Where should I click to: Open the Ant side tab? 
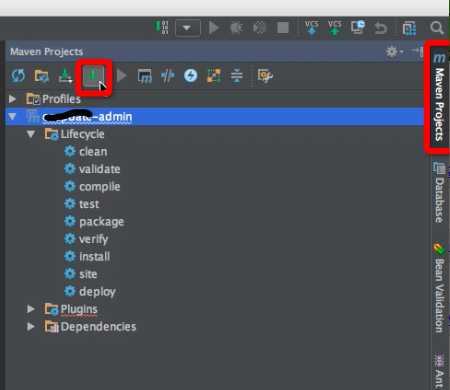[439, 371]
